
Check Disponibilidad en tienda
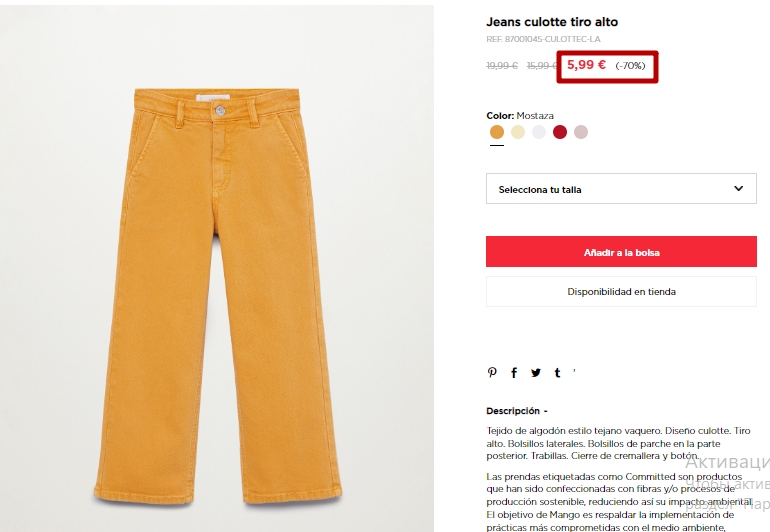tap(621, 292)
